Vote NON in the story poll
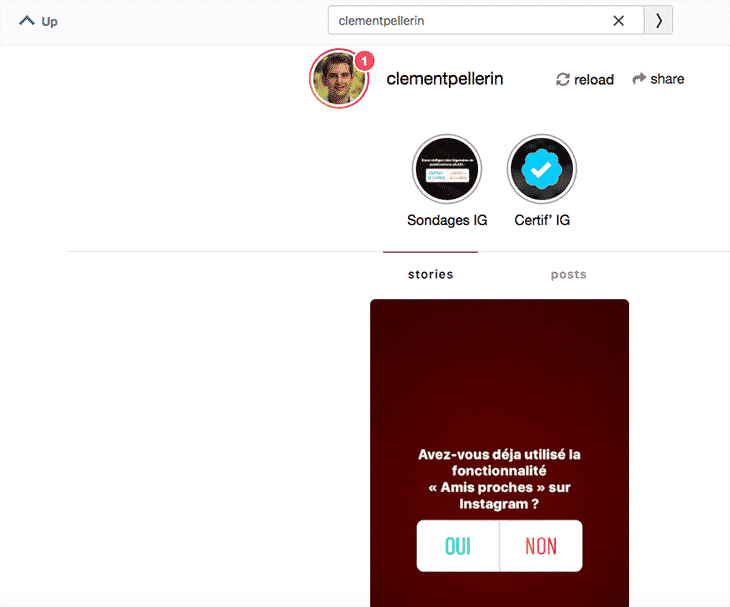 point(541,546)
